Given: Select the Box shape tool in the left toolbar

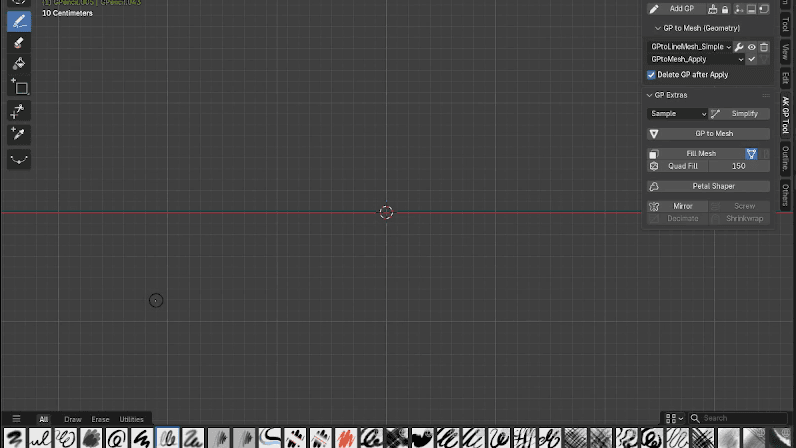Looking at the screenshot, I should point(19,88).
